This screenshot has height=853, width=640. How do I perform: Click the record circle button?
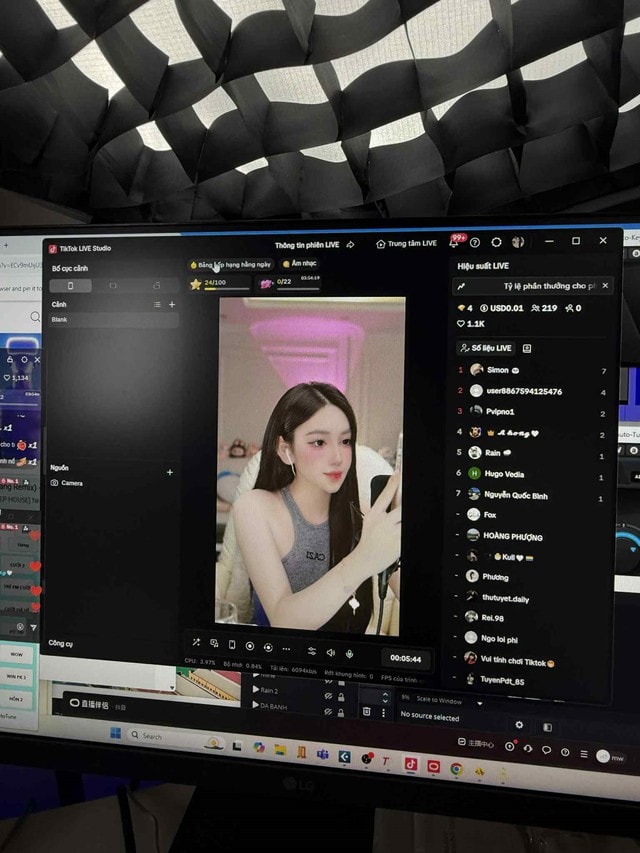tap(250, 646)
